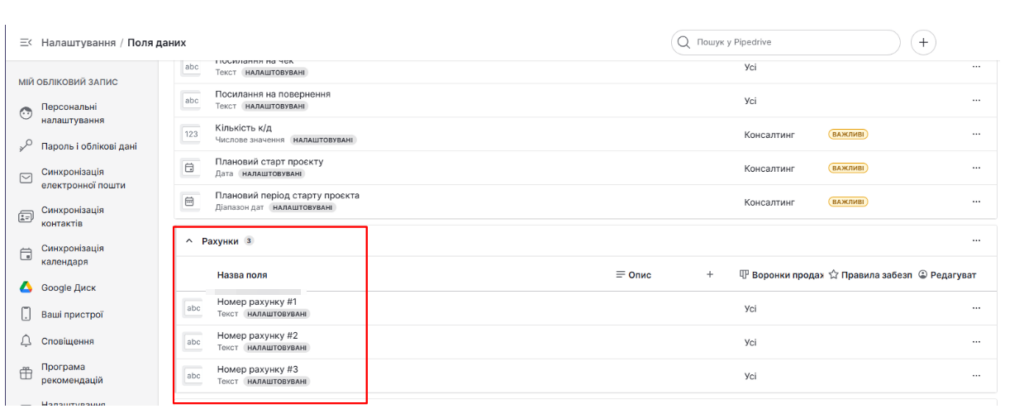
Task: Click the Персональні налаштування face icon
Action: (x=26, y=114)
